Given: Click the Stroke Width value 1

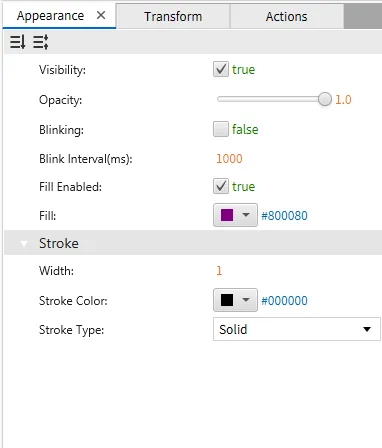Looking at the screenshot, I should (x=219, y=270).
